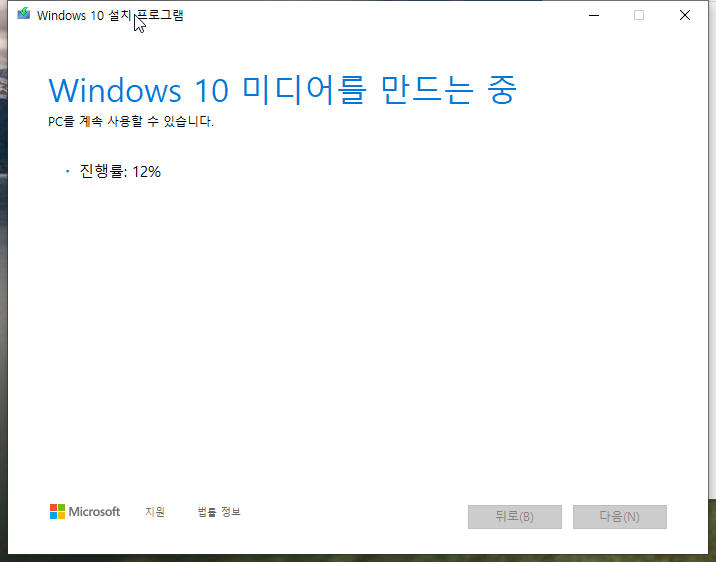Open the 지원 support link
This screenshot has width=716, height=562.
155,512
